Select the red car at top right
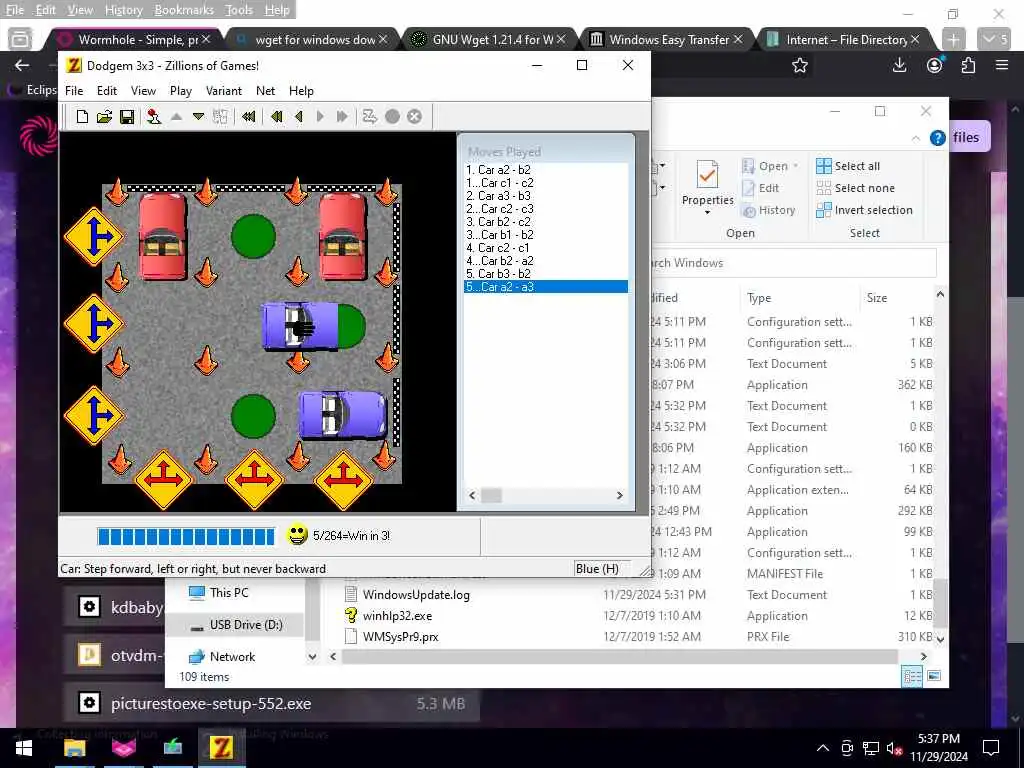Viewport: 1024px width, 768px height. click(343, 236)
